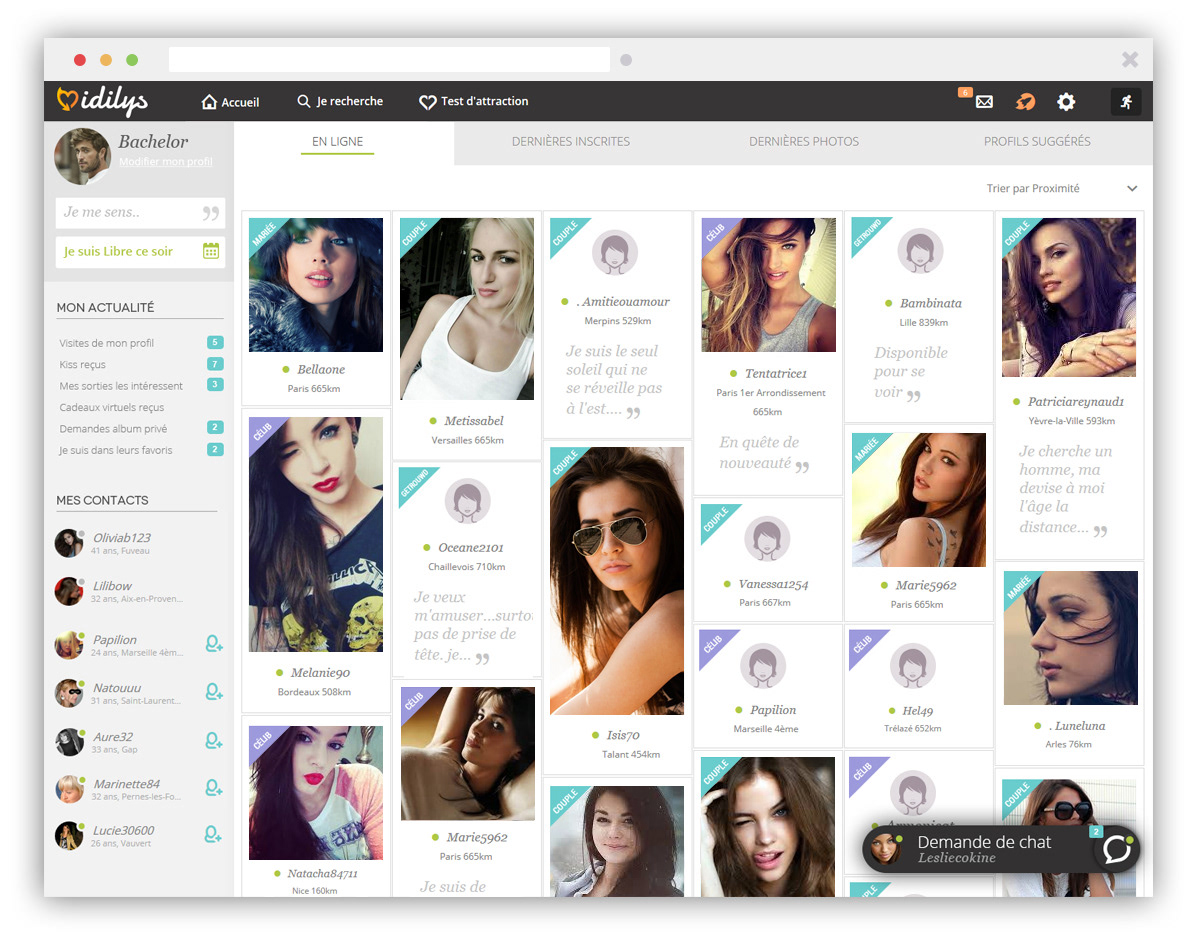This screenshot has height=934, width=1200.
Task: Click Oceane2101's placeholder avatar icon
Action: coord(467,502)
